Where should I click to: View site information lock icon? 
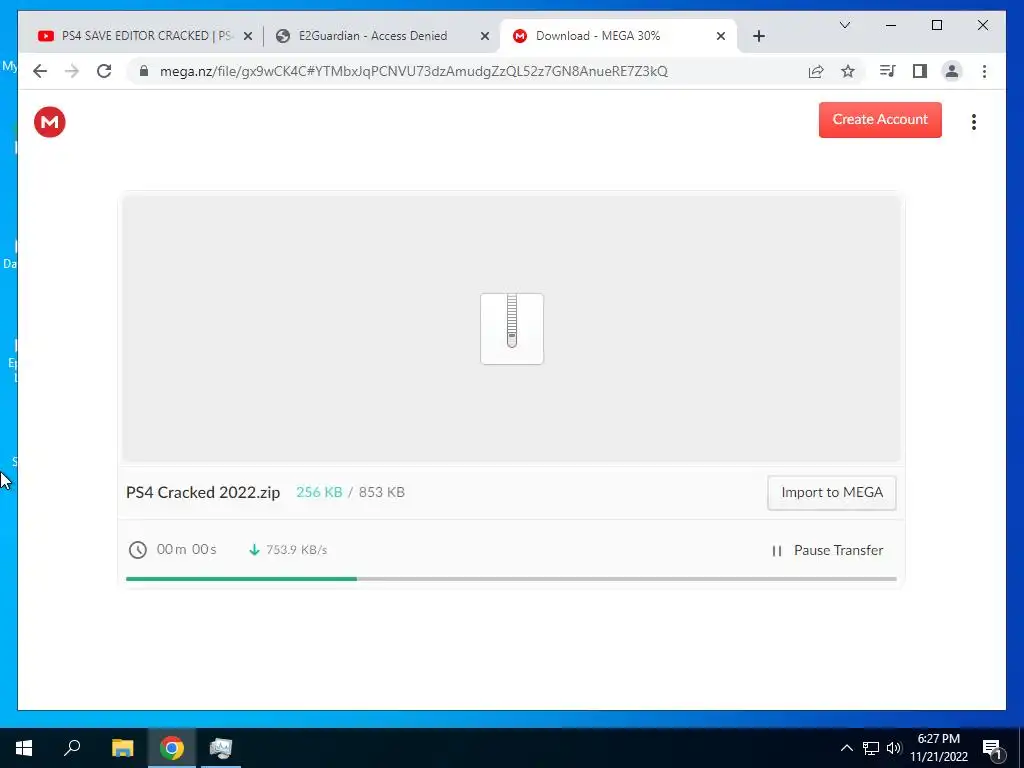pos(144,71)
